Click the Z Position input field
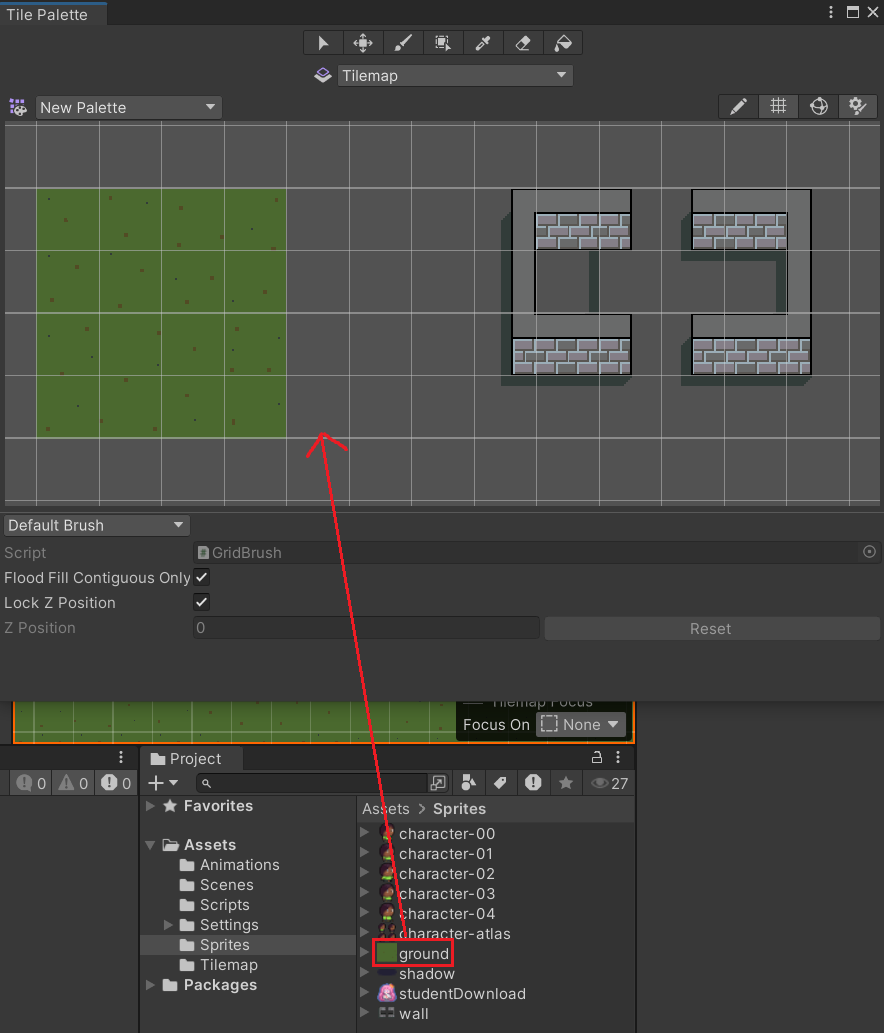884x1033 pixels. tap(366, 628)
